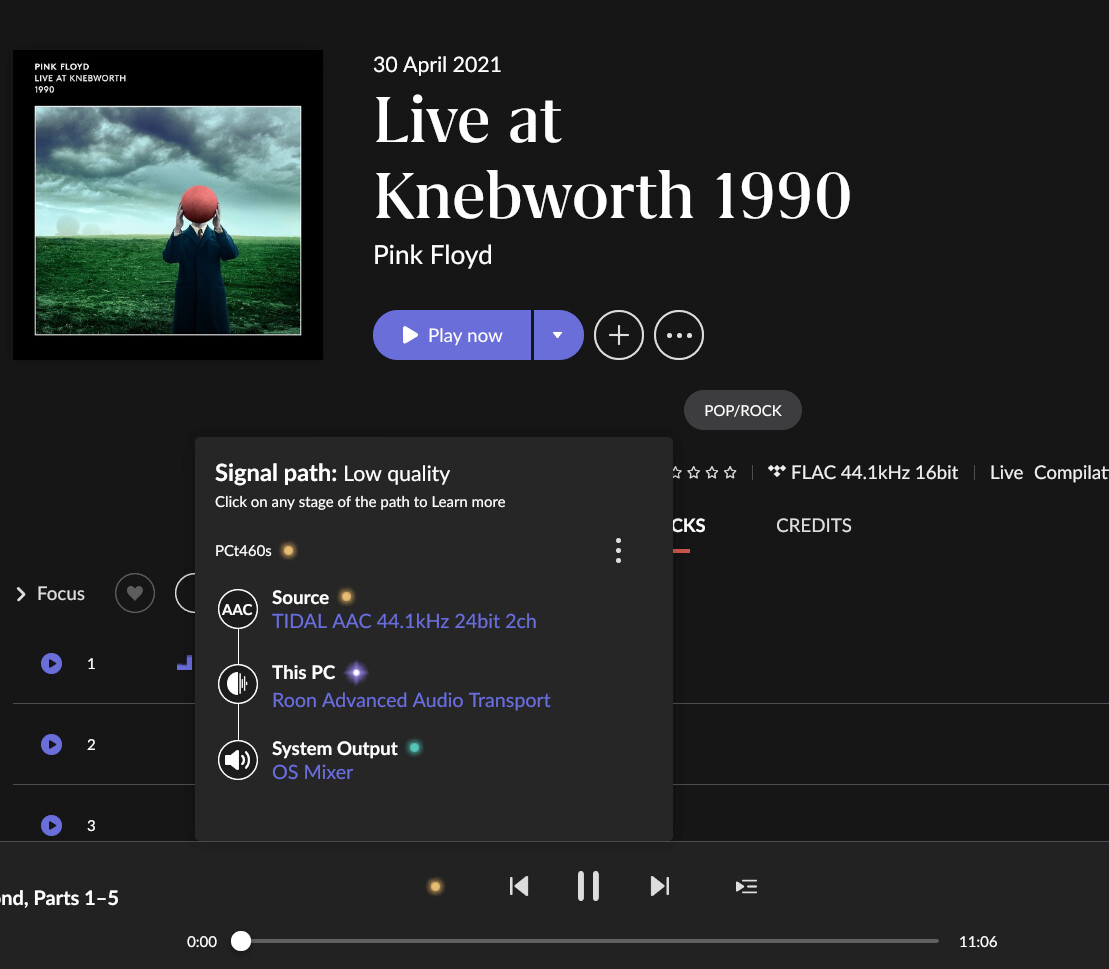
Task: Expand the Play now dropdown arrow
Action: click(x=558, y=335)
